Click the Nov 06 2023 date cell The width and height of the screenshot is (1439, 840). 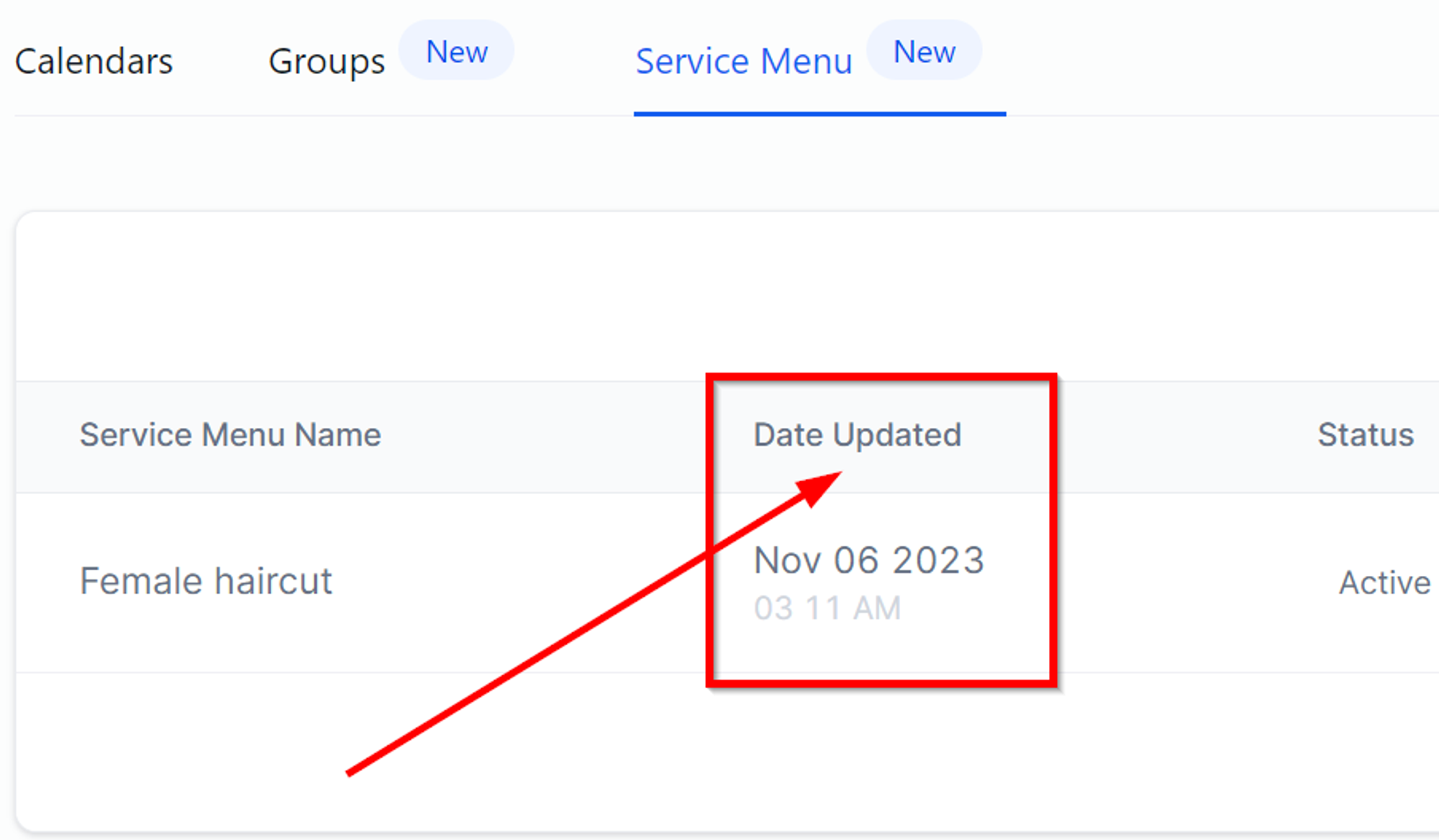point(868,560)
